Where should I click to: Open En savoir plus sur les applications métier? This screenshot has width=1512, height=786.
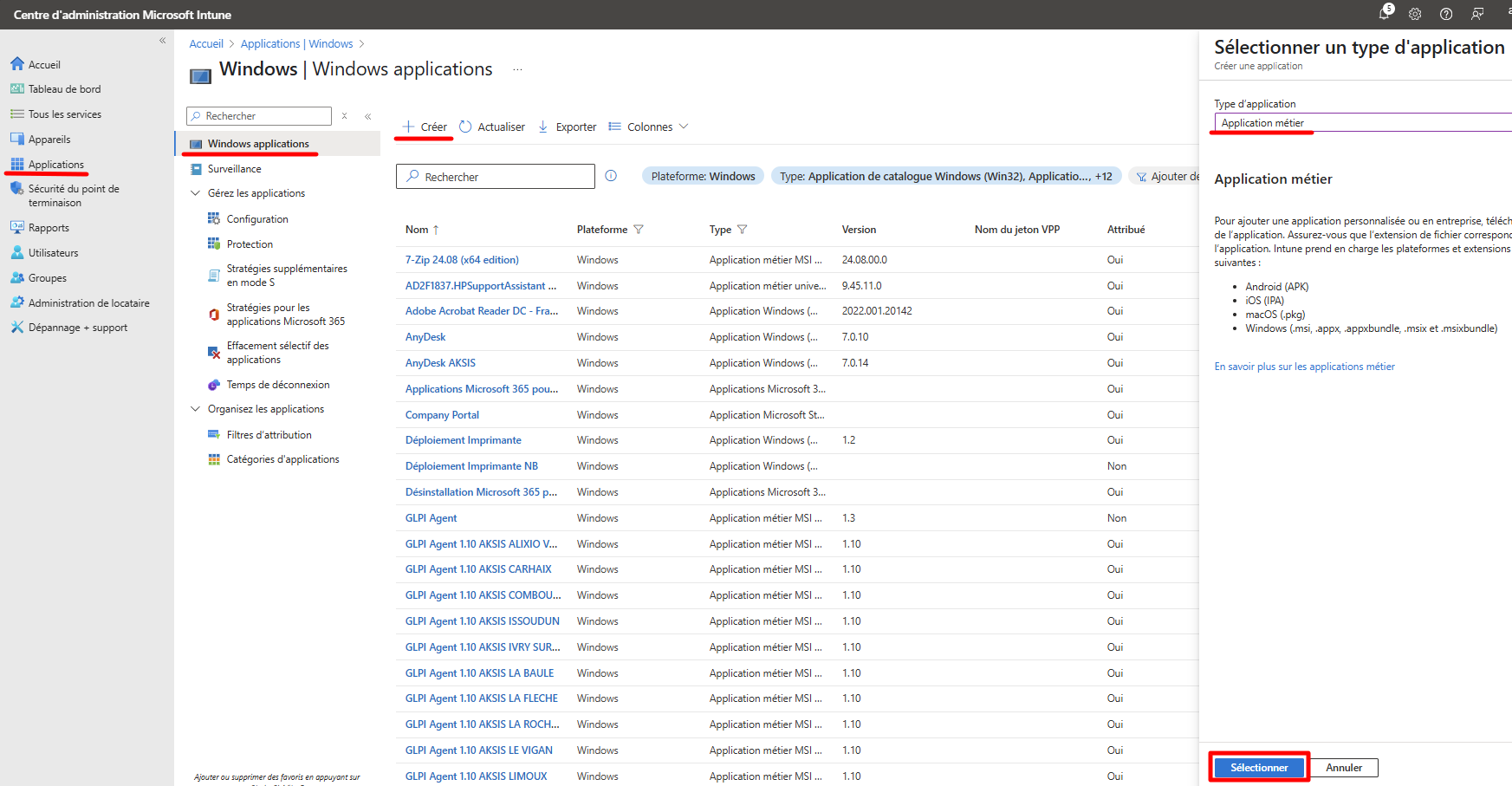(x=1304, y=367)
